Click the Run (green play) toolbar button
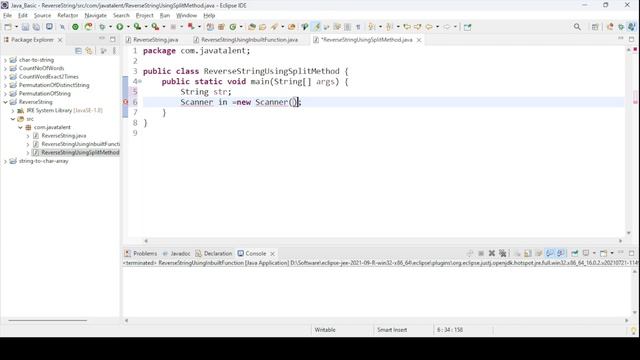This screenshot has width=640, height=360. [120, 27]
